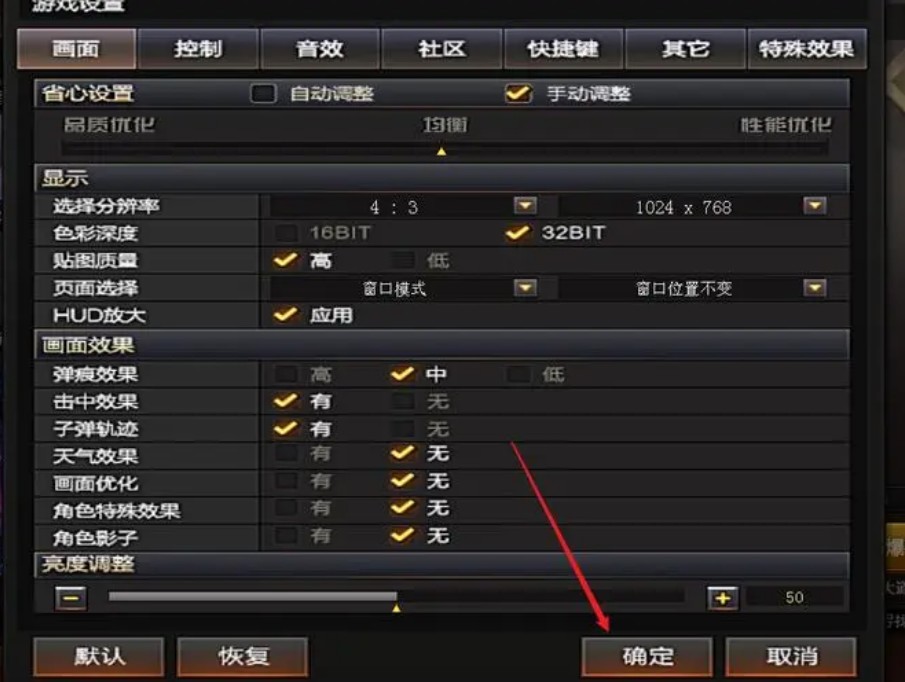Enable 天气效果 by checking 有
The width and height of the screenshot is (905, 682).
286,454
